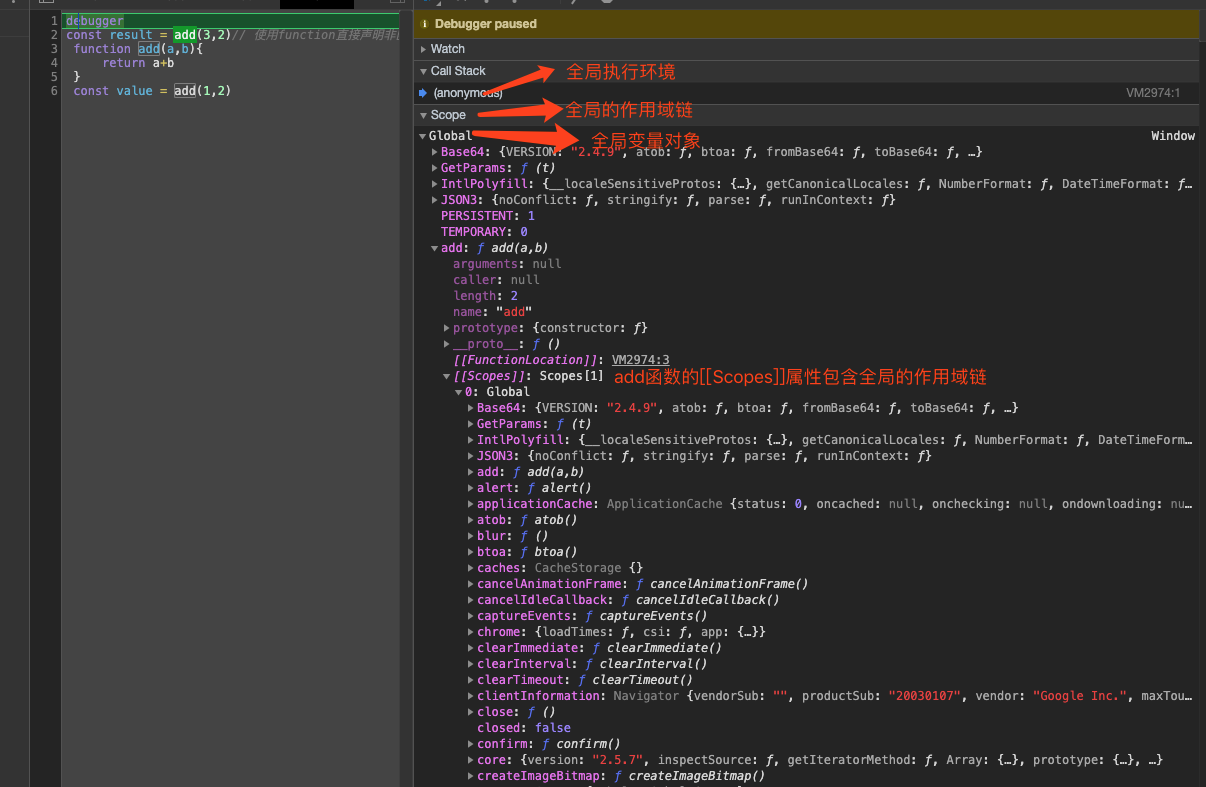
Task: Collapse the [[Scopes]]: Scopes[1] entry
Action: (447, 376)
